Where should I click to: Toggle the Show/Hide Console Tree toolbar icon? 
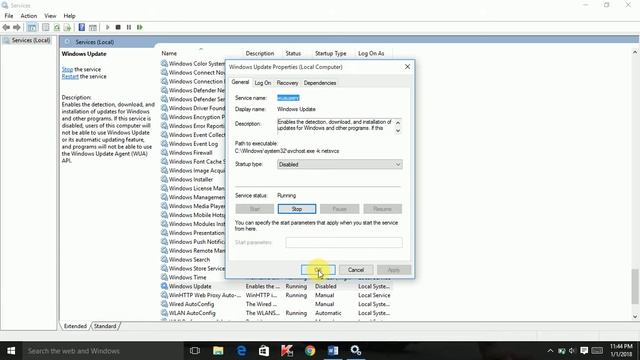coord(32,27)
